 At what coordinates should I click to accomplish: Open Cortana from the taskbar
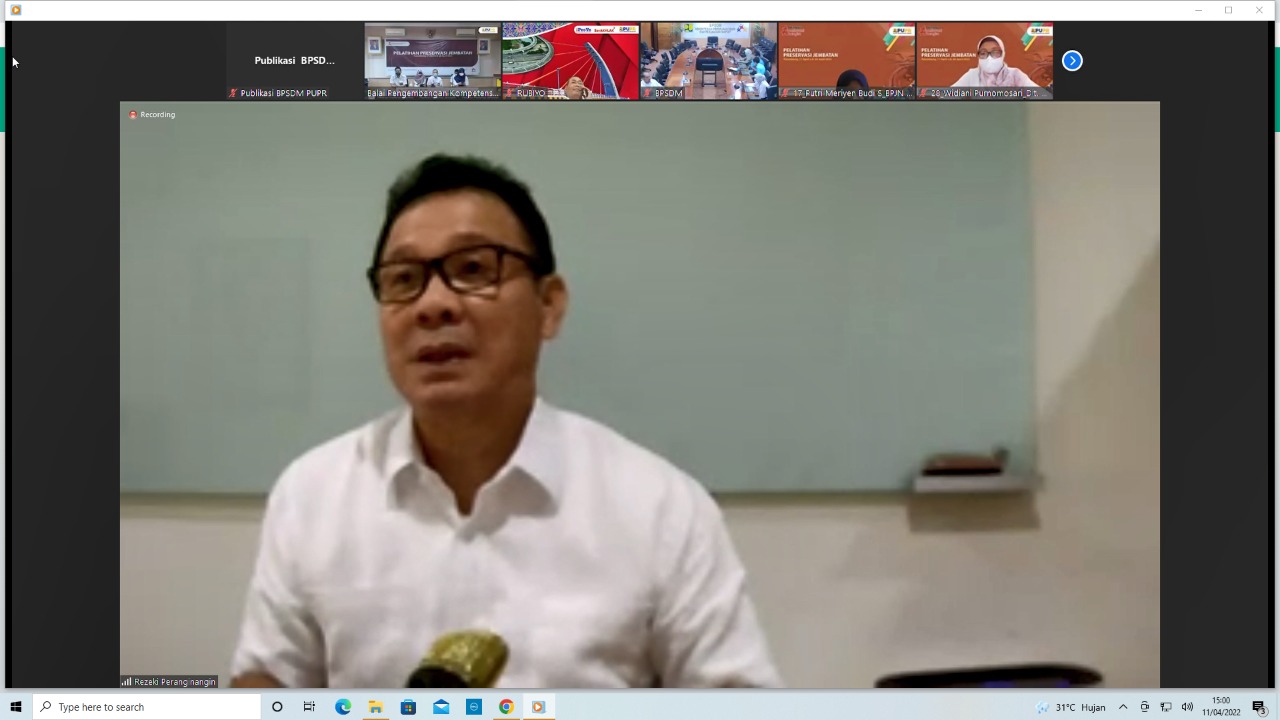click(277, 707)
